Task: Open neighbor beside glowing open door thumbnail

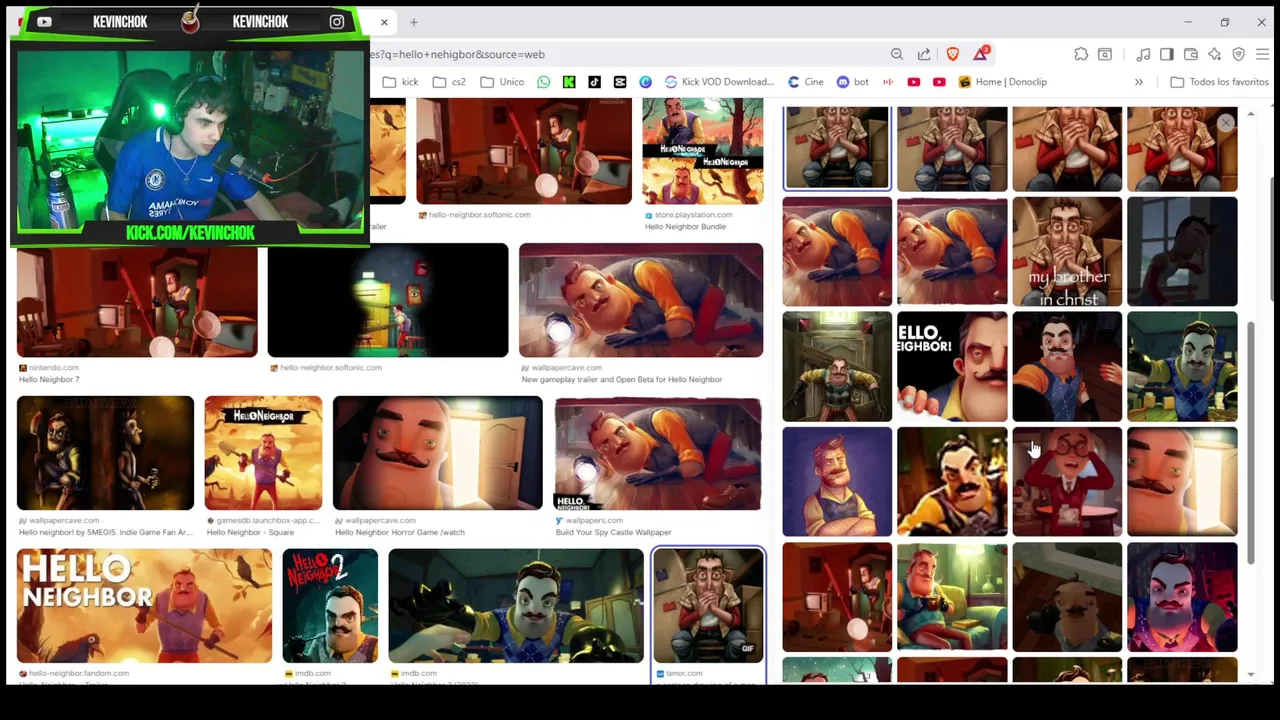Action: [437, 453]
